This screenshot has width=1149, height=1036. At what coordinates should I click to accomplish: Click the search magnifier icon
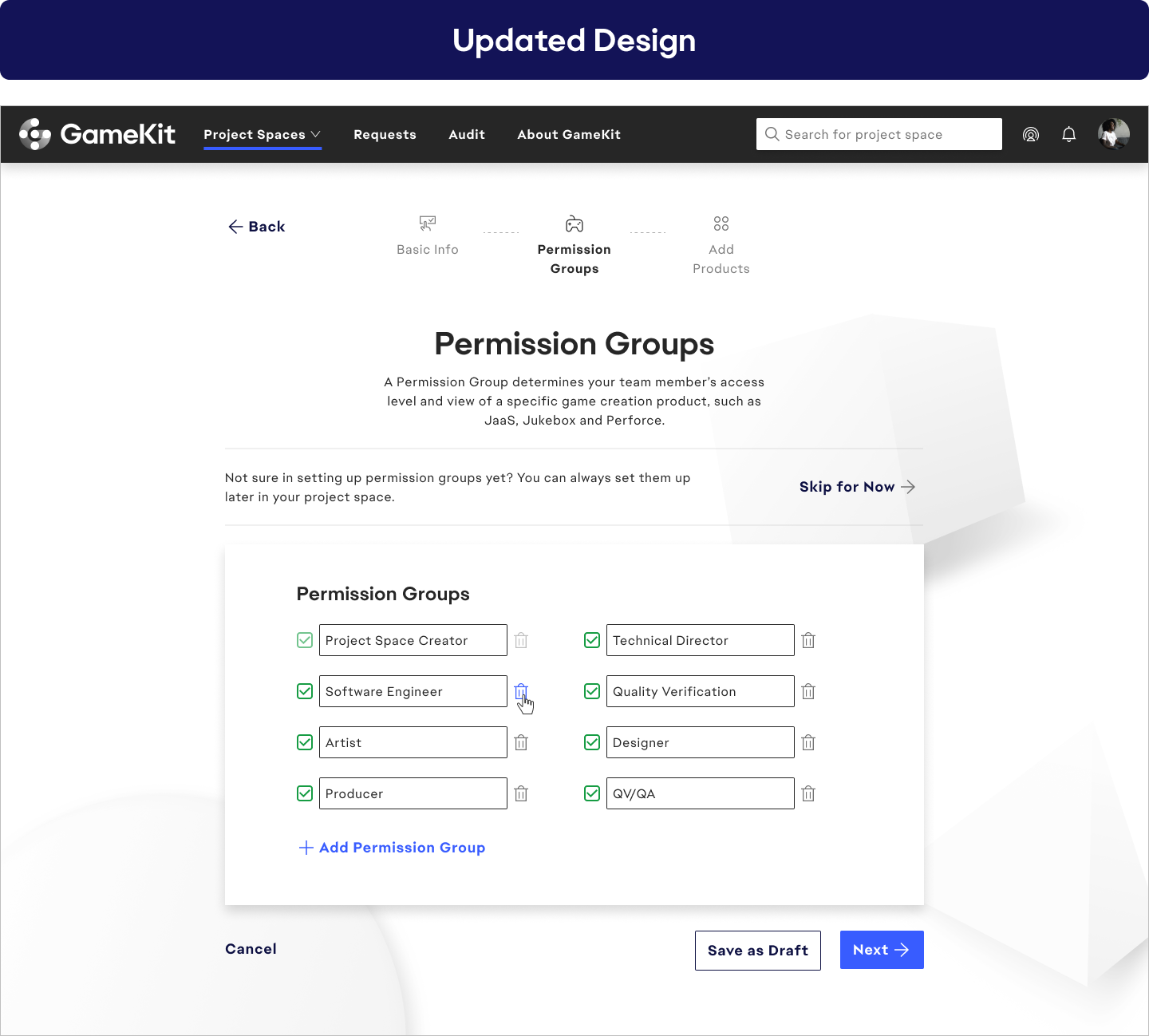[x=772, y=134]
